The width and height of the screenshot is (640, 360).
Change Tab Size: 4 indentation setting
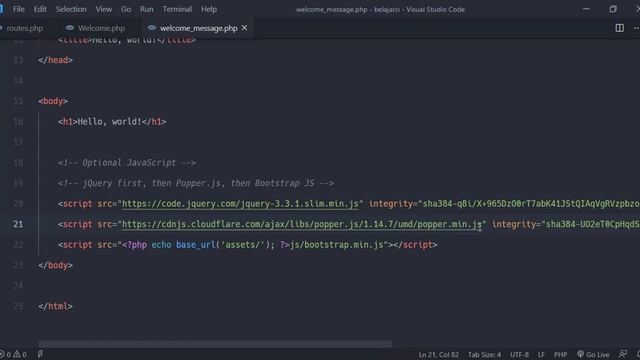pyautogui.click(x=484, y=355)
